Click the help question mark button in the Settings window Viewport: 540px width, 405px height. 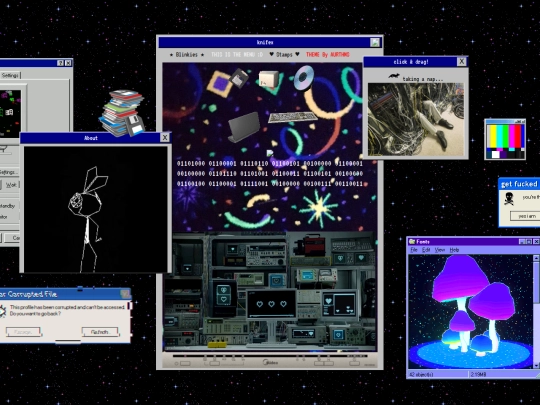click(61, 63)
